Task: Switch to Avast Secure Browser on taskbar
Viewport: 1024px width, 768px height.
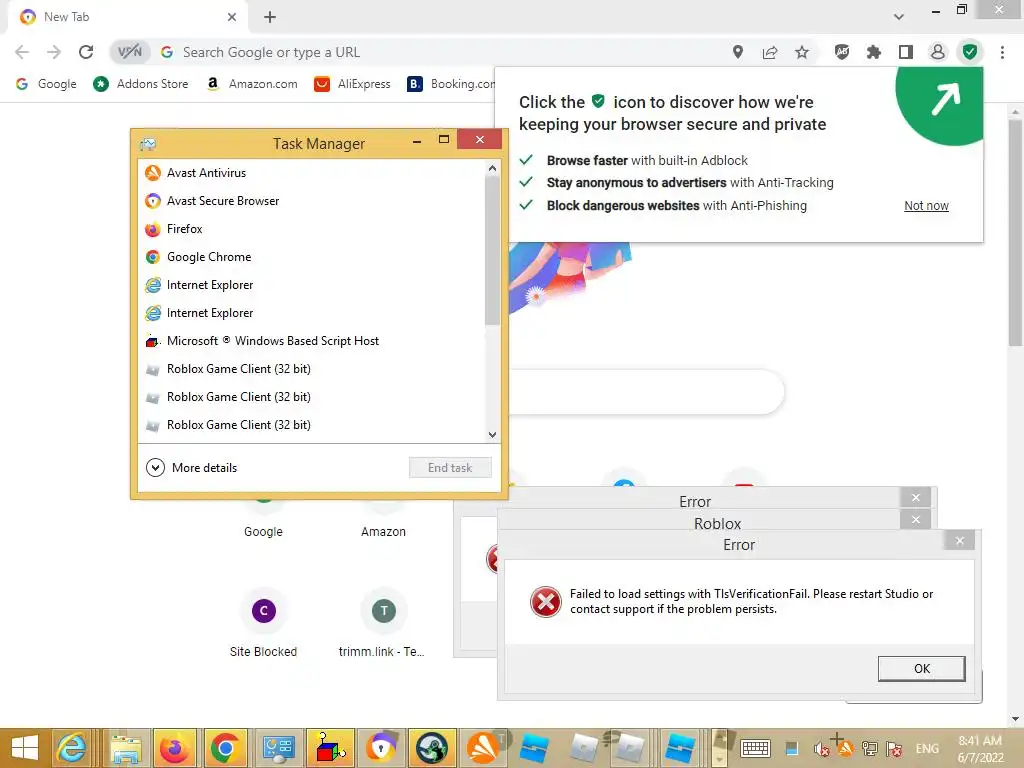Action: (381, 748)
